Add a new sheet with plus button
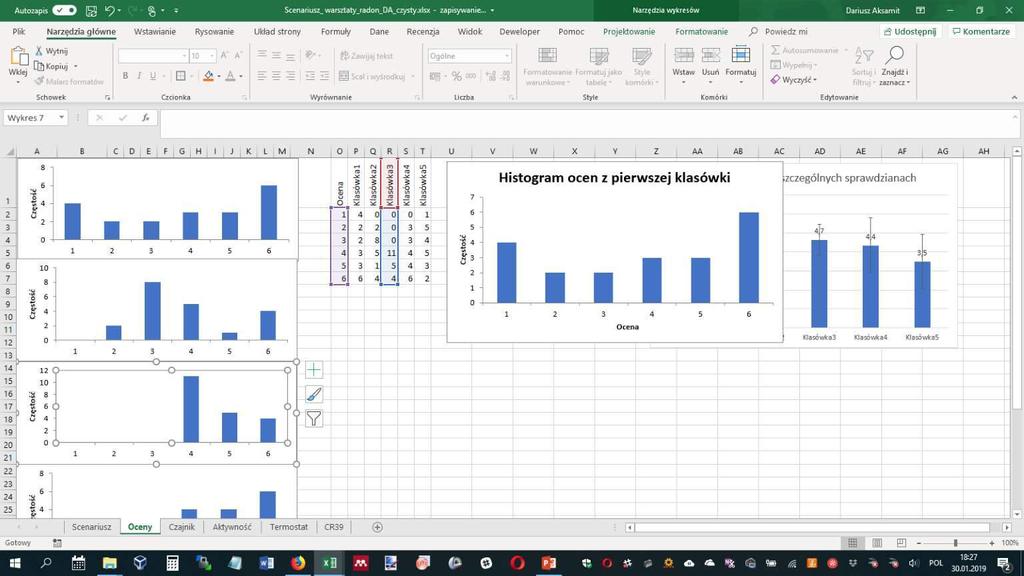Viewport: 1024px width, 576px height. pos(377,527)
